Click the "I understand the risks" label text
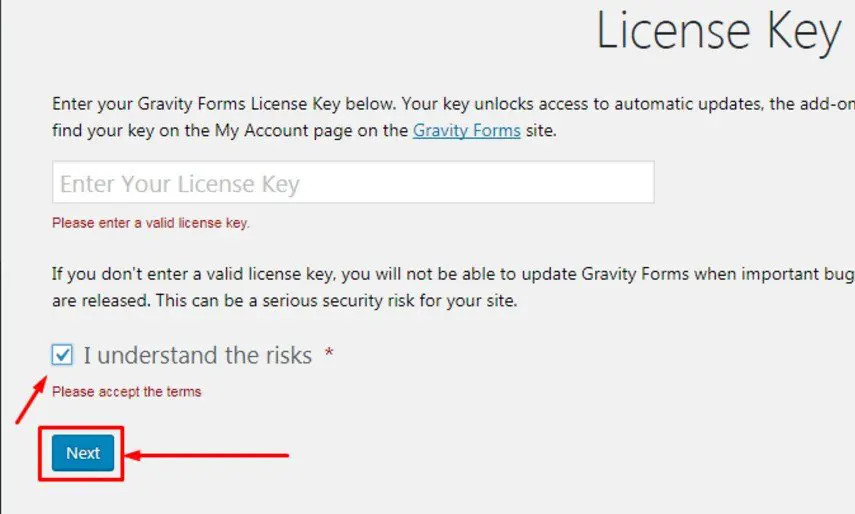This screenshot has width=855, height=514. (197, 355)
